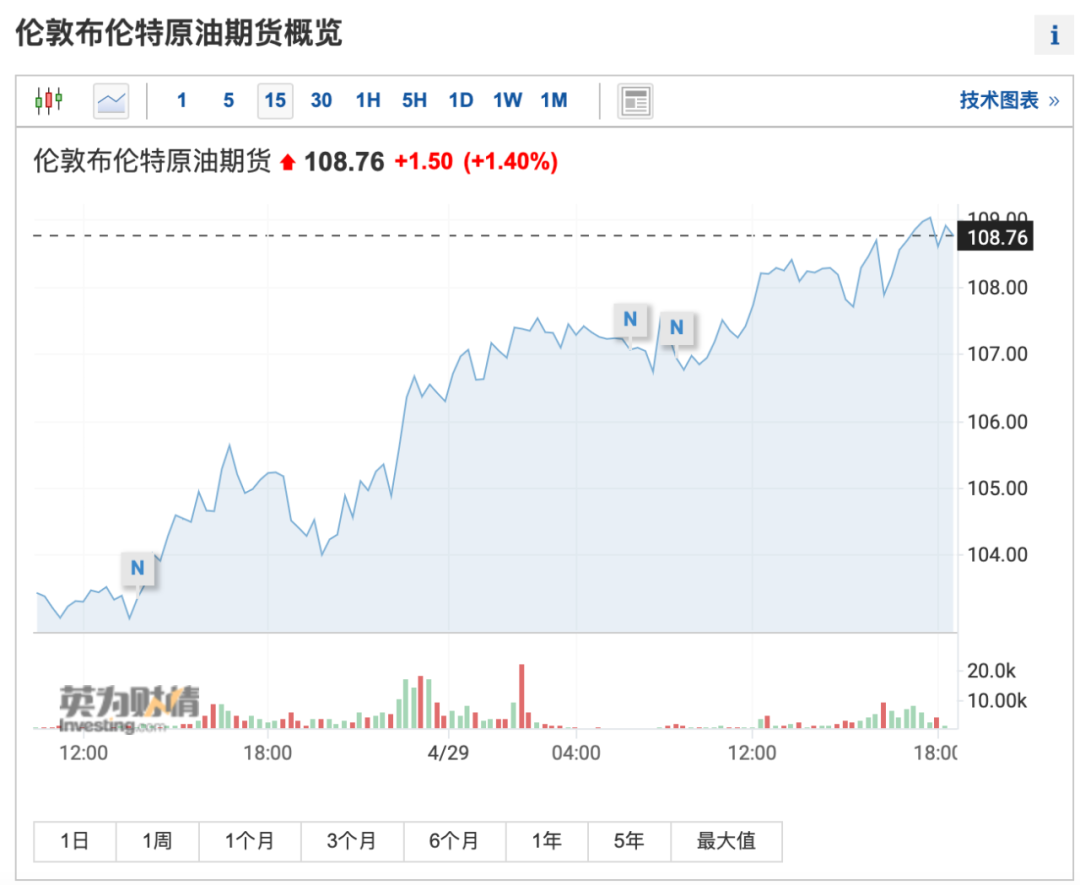Click the info icon at top right
This screenshot has width=1080, height=885.
[1054, 34]
